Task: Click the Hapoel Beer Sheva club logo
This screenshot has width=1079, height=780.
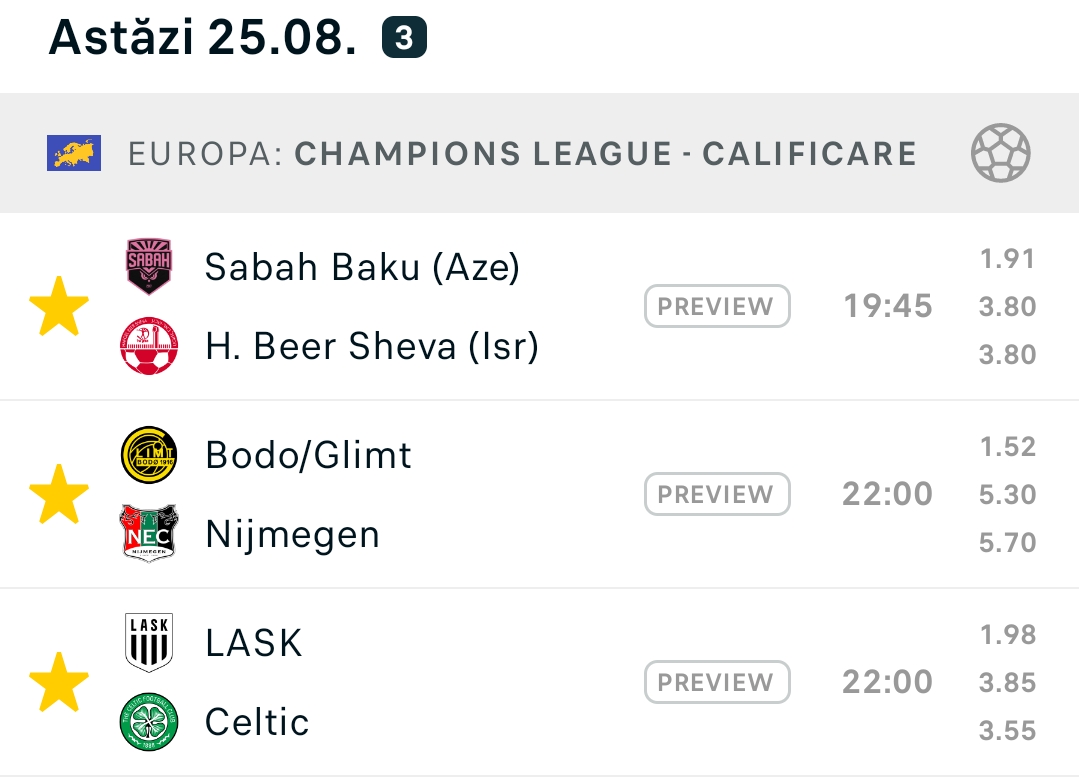Action: point(149,346)
